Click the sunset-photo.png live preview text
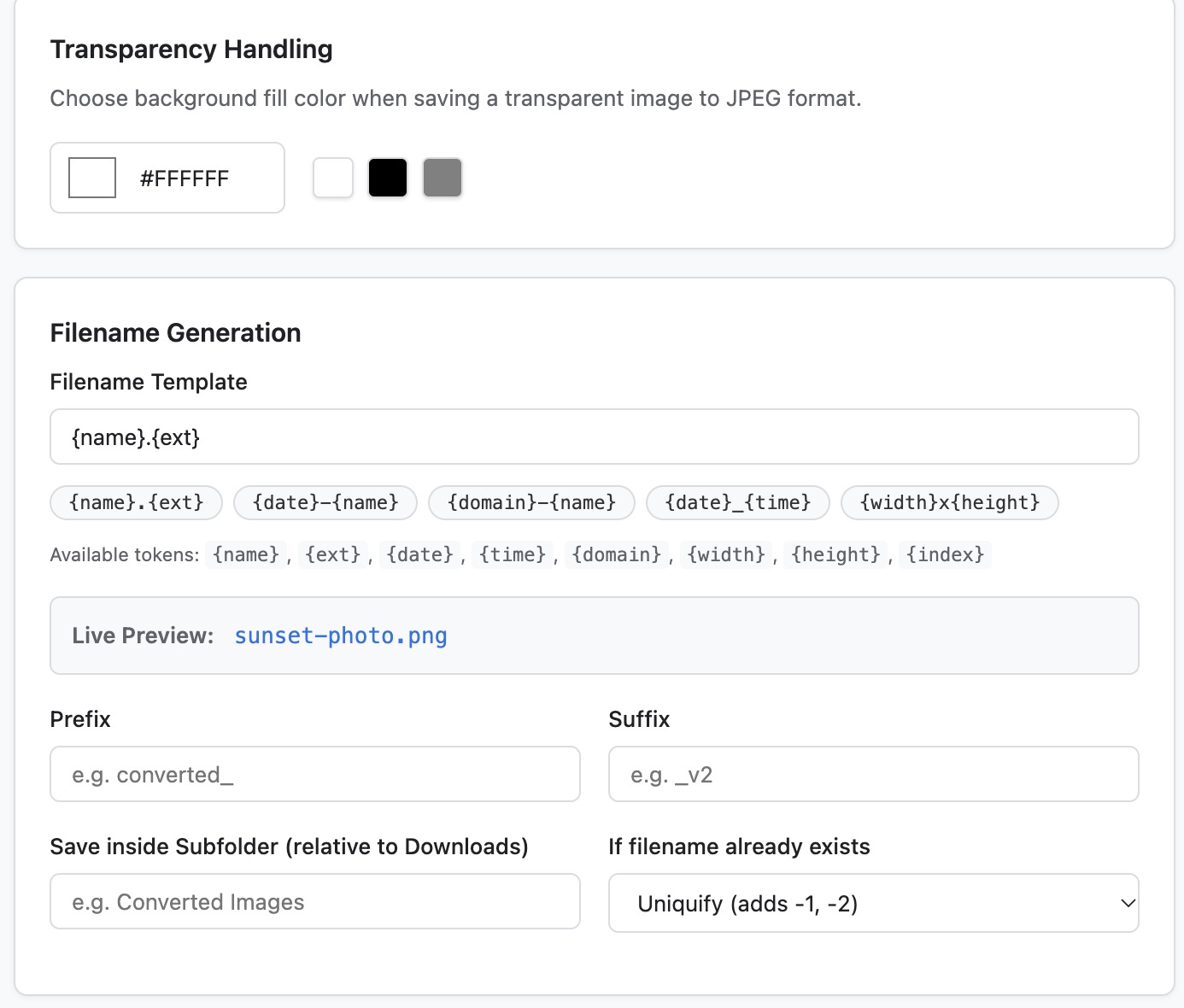The width and height of the screenshot is (1184, 1008). (341, 636)
